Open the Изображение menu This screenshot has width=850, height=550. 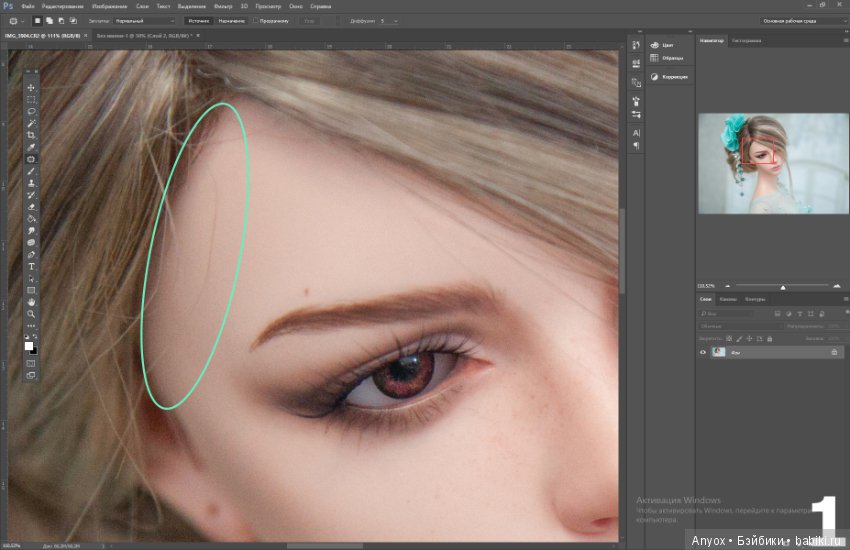click(x=110, y=7)
